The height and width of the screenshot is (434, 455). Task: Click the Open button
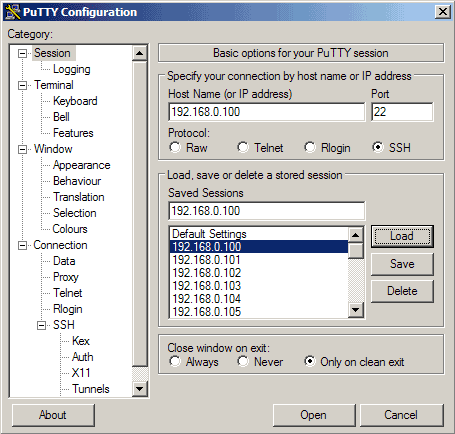(x=314, y=415)
